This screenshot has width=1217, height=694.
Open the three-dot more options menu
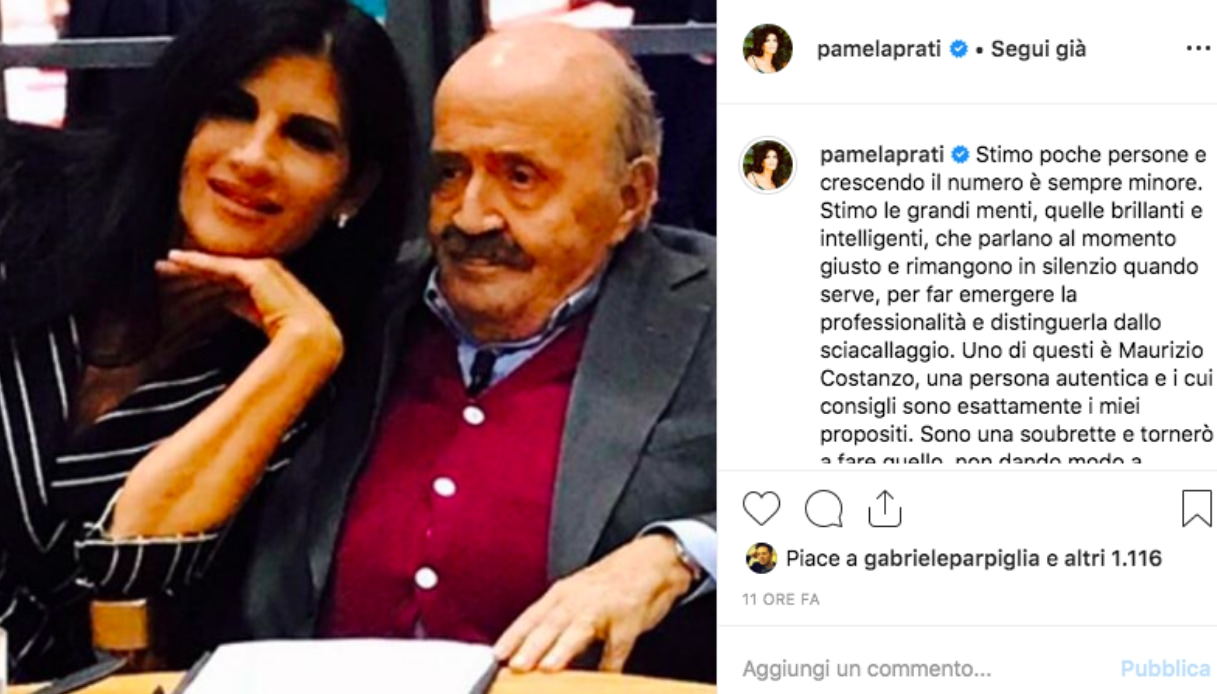pyautogui.click(x=1197, y=48)
